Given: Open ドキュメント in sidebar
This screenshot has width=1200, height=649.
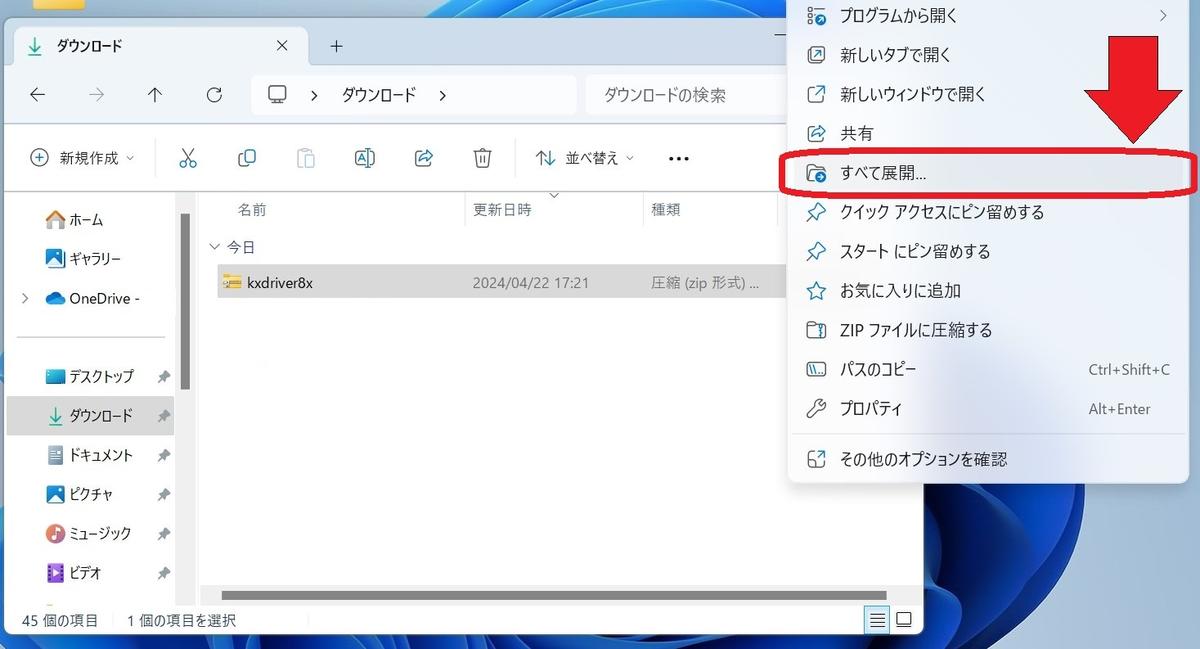Looking at the screenshot, I should (x=90, y=456).
